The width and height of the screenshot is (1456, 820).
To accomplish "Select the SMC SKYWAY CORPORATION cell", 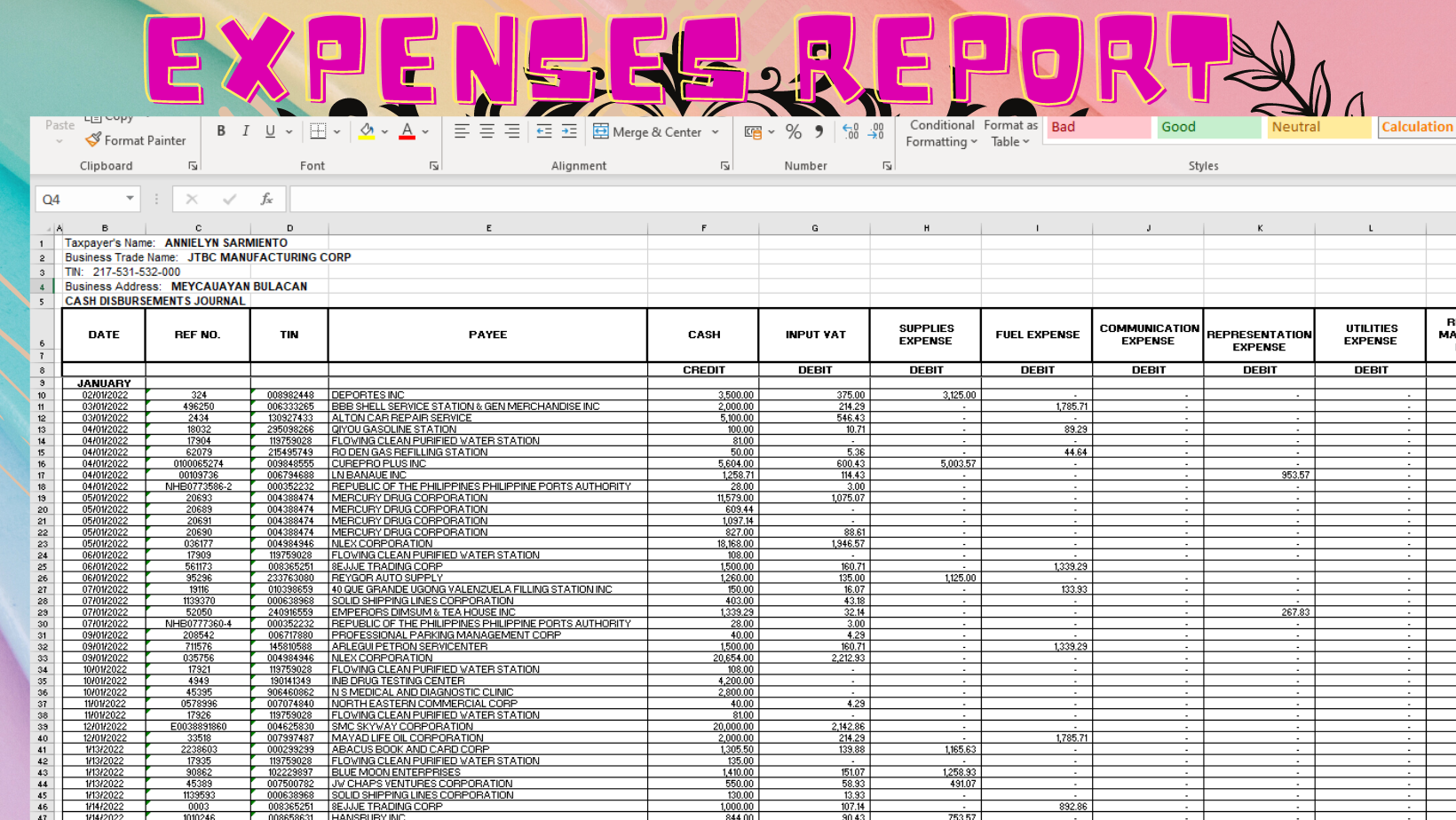I will [488, 727].
